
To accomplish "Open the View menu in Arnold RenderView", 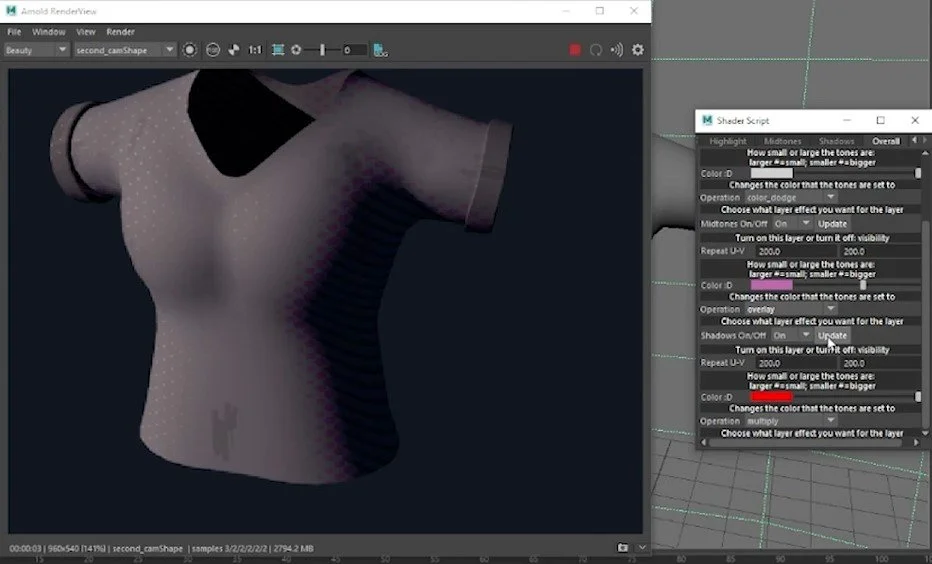I will tap(86, 31).
